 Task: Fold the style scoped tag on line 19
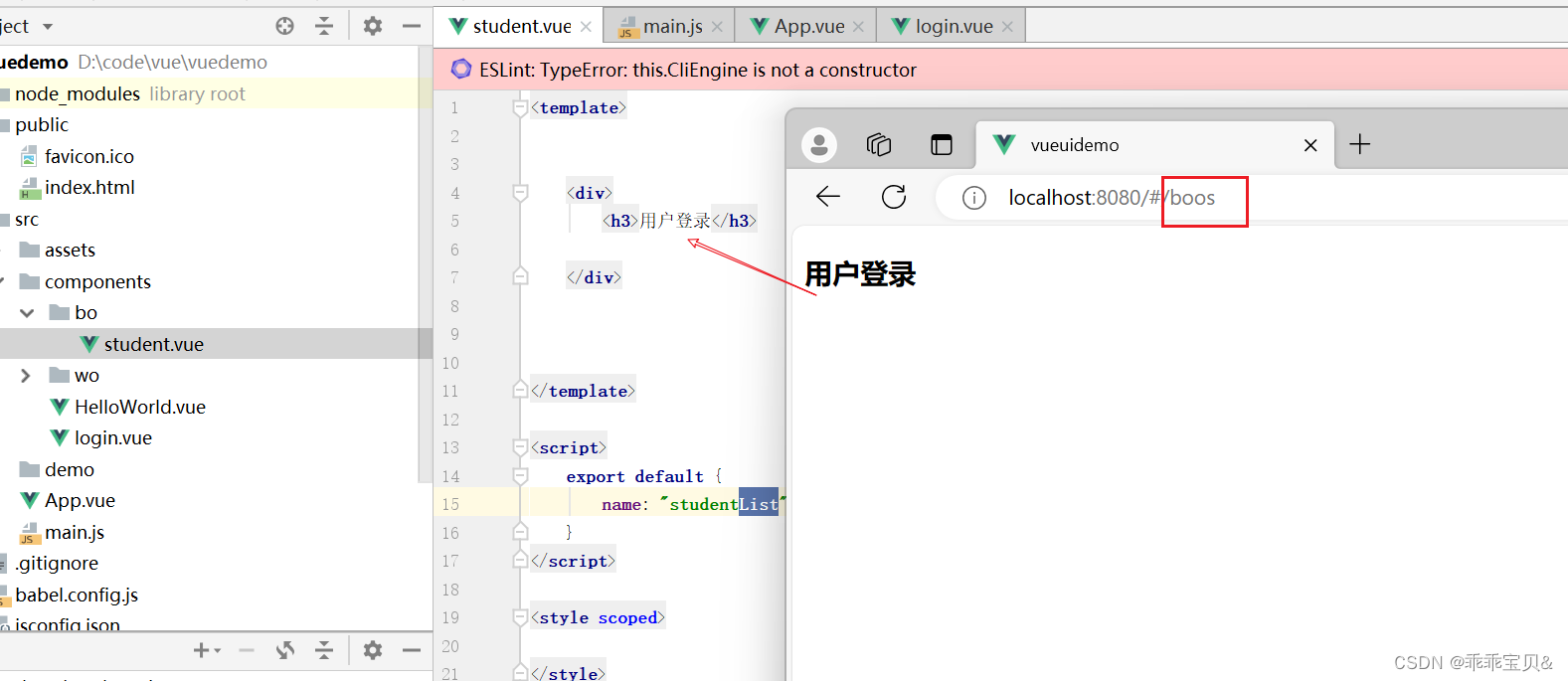click(x=520, y=617)
